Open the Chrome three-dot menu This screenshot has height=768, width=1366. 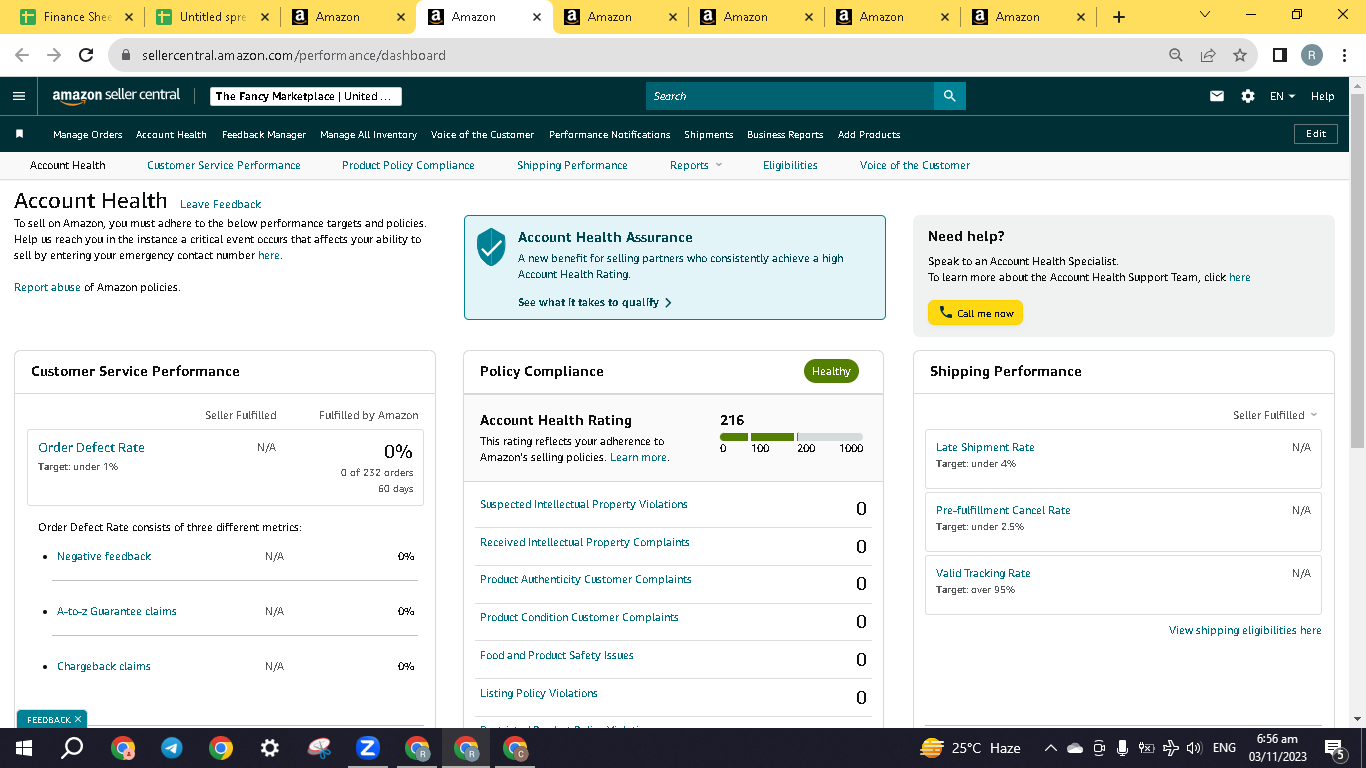point(1344,55)
